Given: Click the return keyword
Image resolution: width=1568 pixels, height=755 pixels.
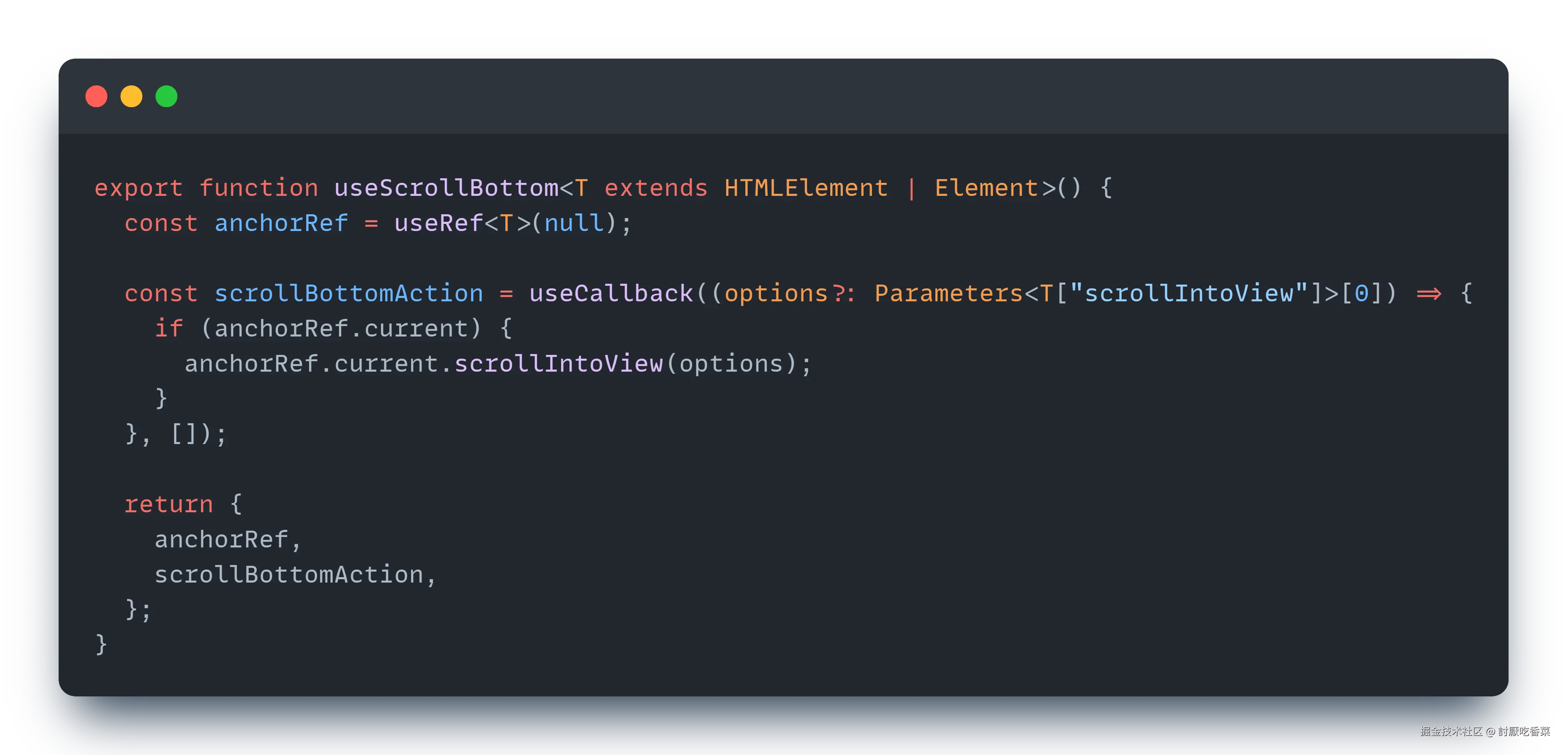Looking at the screenshot, I should pos(169,504).
